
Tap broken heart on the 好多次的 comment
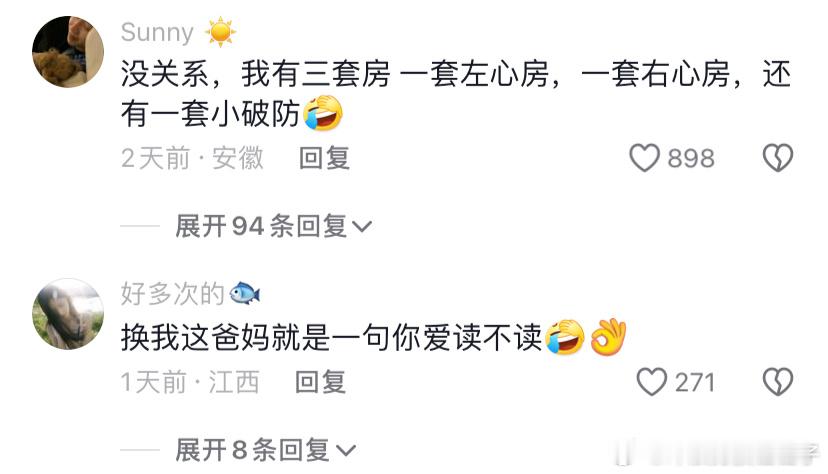tap(778, 382)
